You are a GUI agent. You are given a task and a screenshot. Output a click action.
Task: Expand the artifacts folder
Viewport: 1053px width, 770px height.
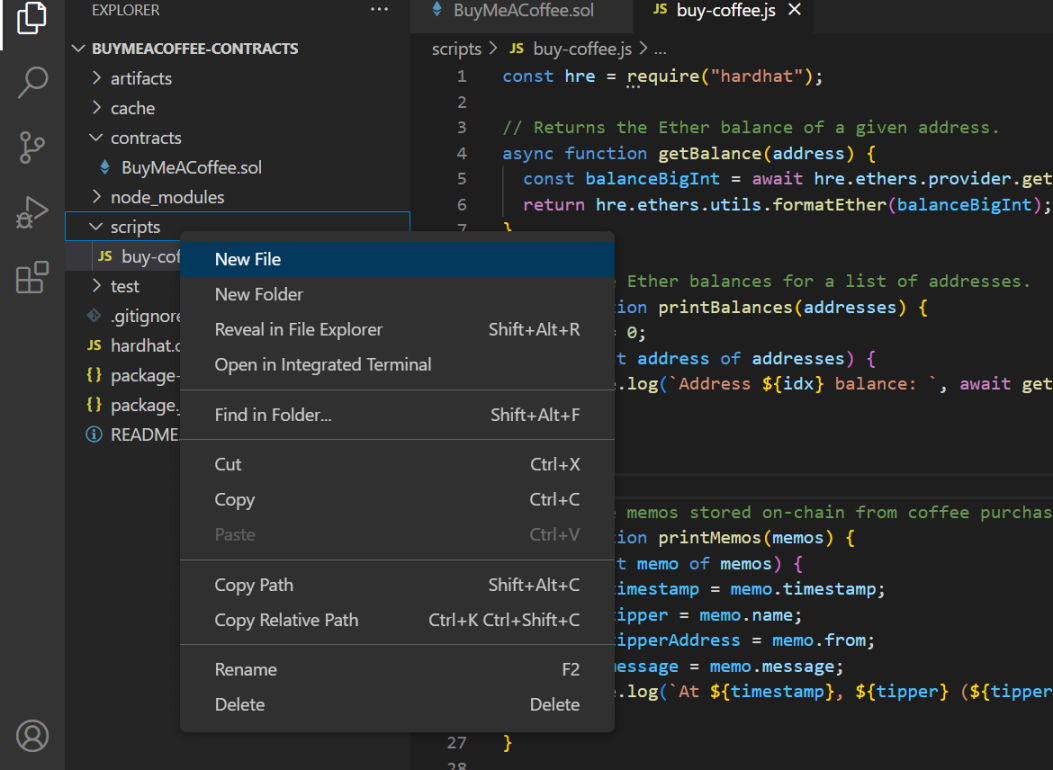pyautogui.click(x=141, y=78)
